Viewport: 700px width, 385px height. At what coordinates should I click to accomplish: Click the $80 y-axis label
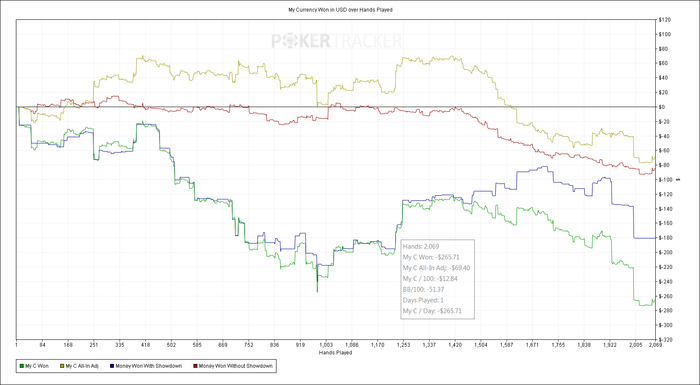pos(662,49)
